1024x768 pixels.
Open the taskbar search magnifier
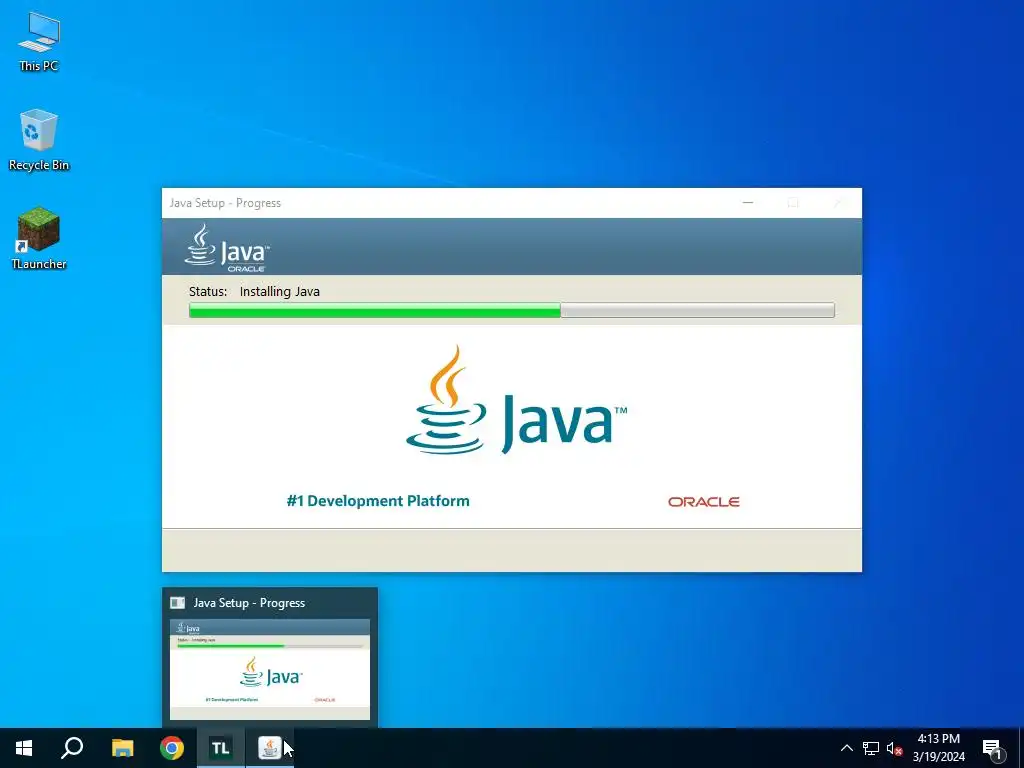coord(72,748)
